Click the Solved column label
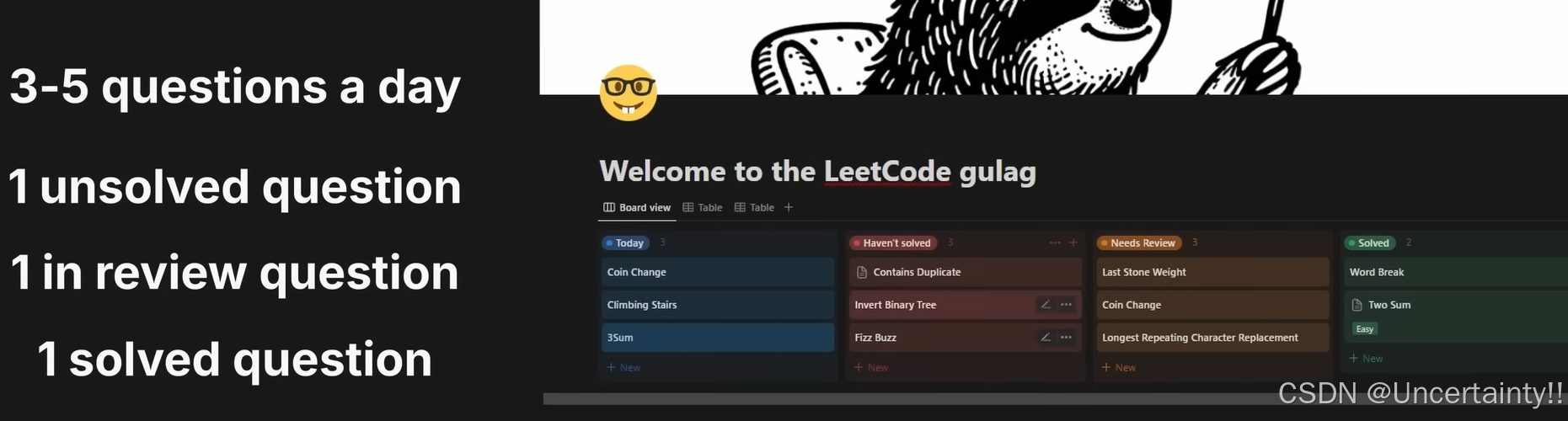Screen dimensions: 1568x421 (1370, 242)
